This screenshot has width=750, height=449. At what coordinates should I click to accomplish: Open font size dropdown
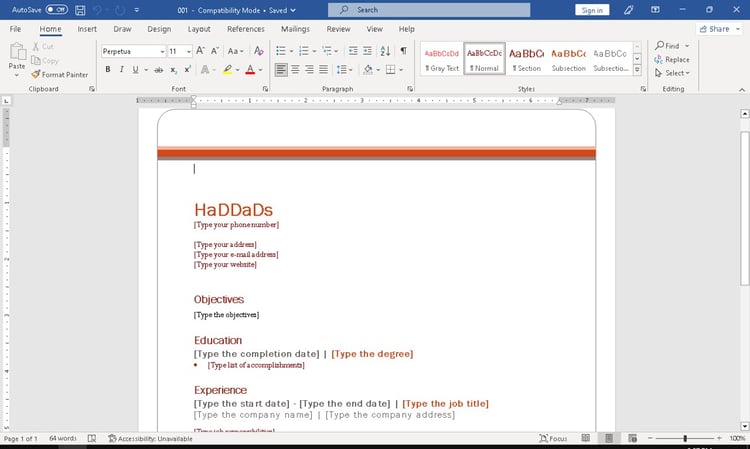189,51
